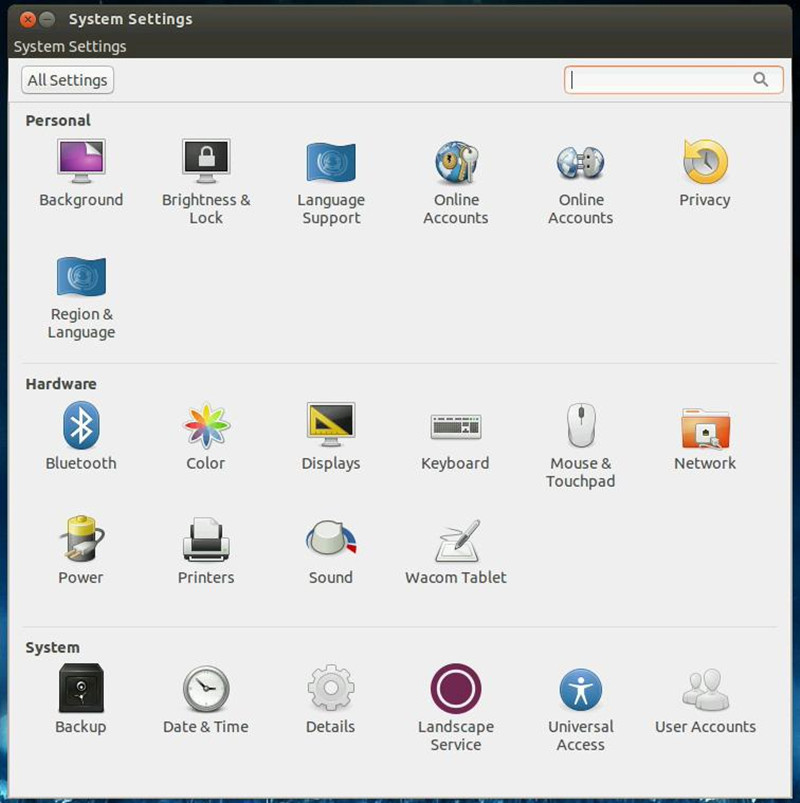Viewport: 800px width, 803px height.
Task: Click the magnifier icon in search box
Action: [x=761, y=79]
